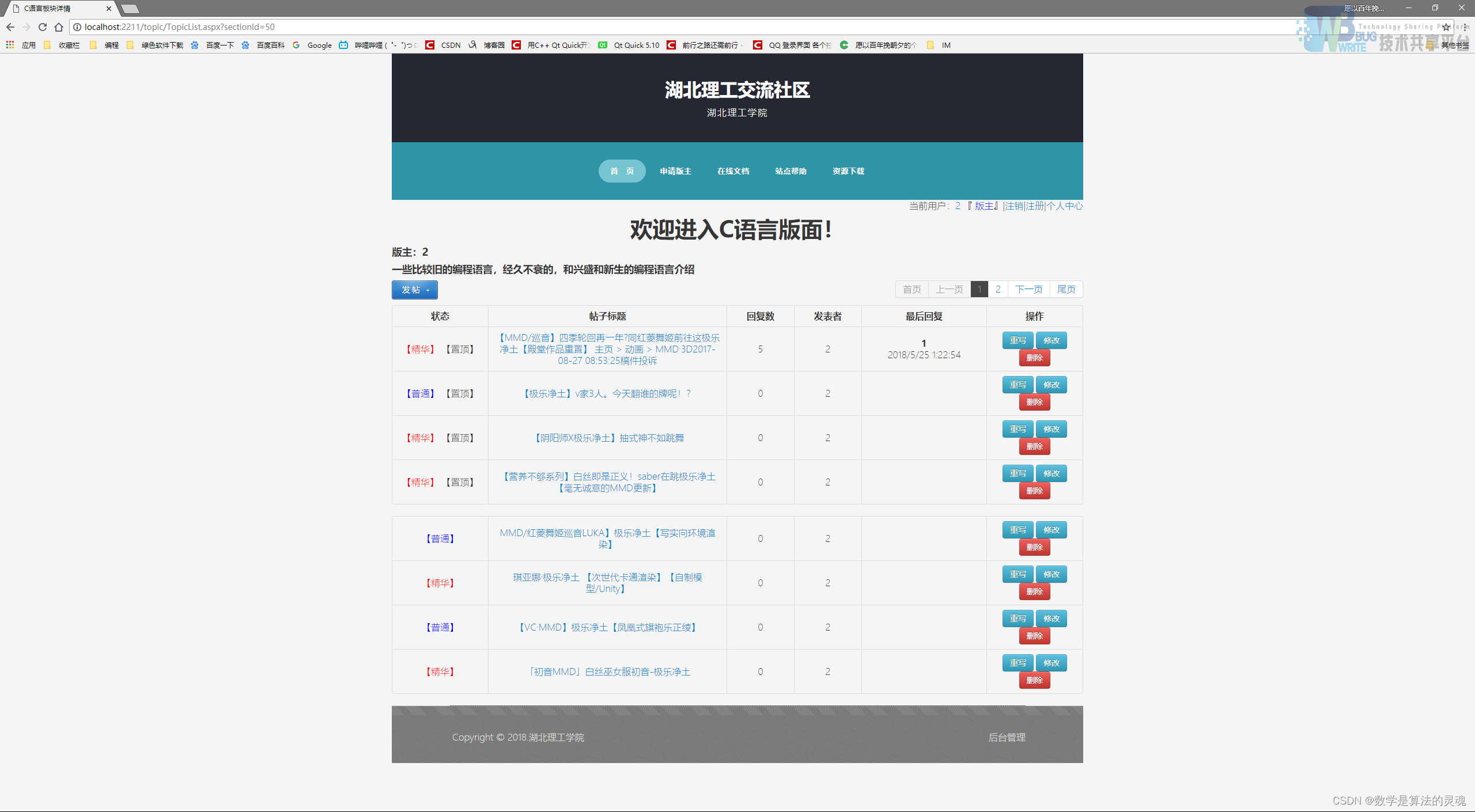Click the 后台管理 link in the footer
The height and width of the screenshot is (812, 1475).
pyautogui.click(x=1007, y=737)
